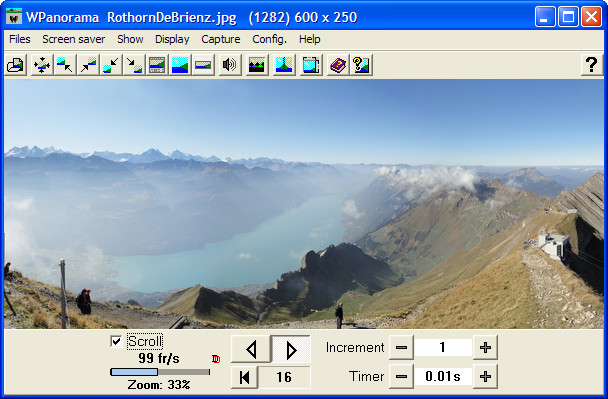Open the Screen saver menu

tap(74, 39)
